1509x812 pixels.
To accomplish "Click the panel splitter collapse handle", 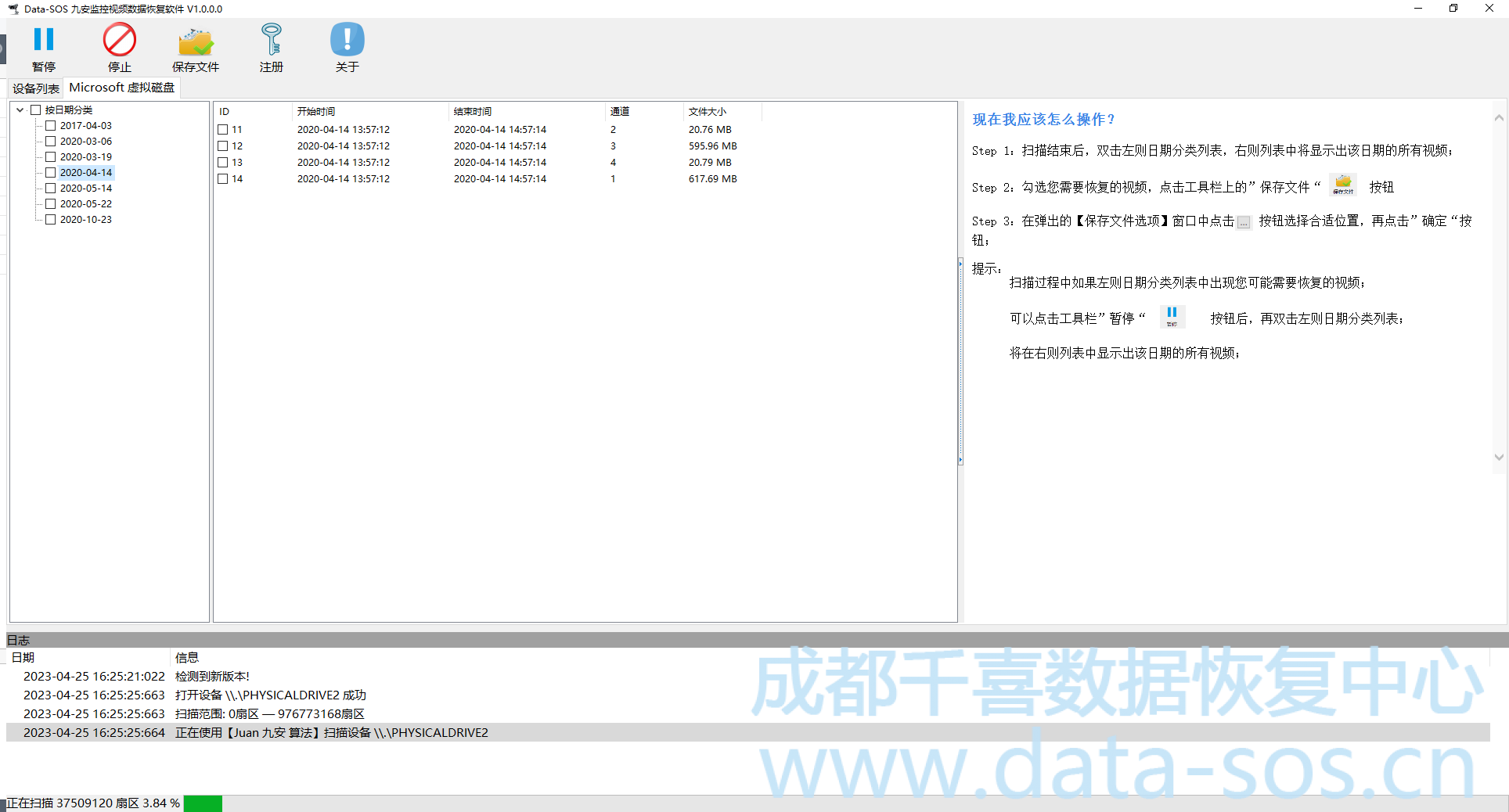I will [960, 361].
